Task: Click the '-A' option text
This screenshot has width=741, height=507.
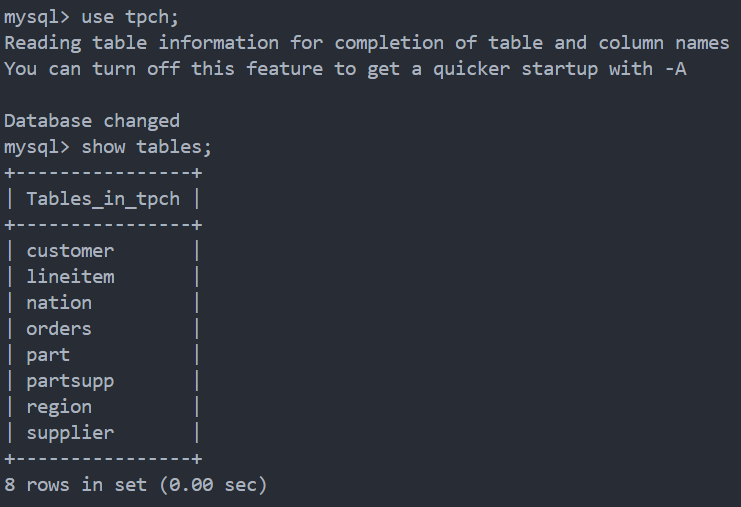Action: pos(675,69)
